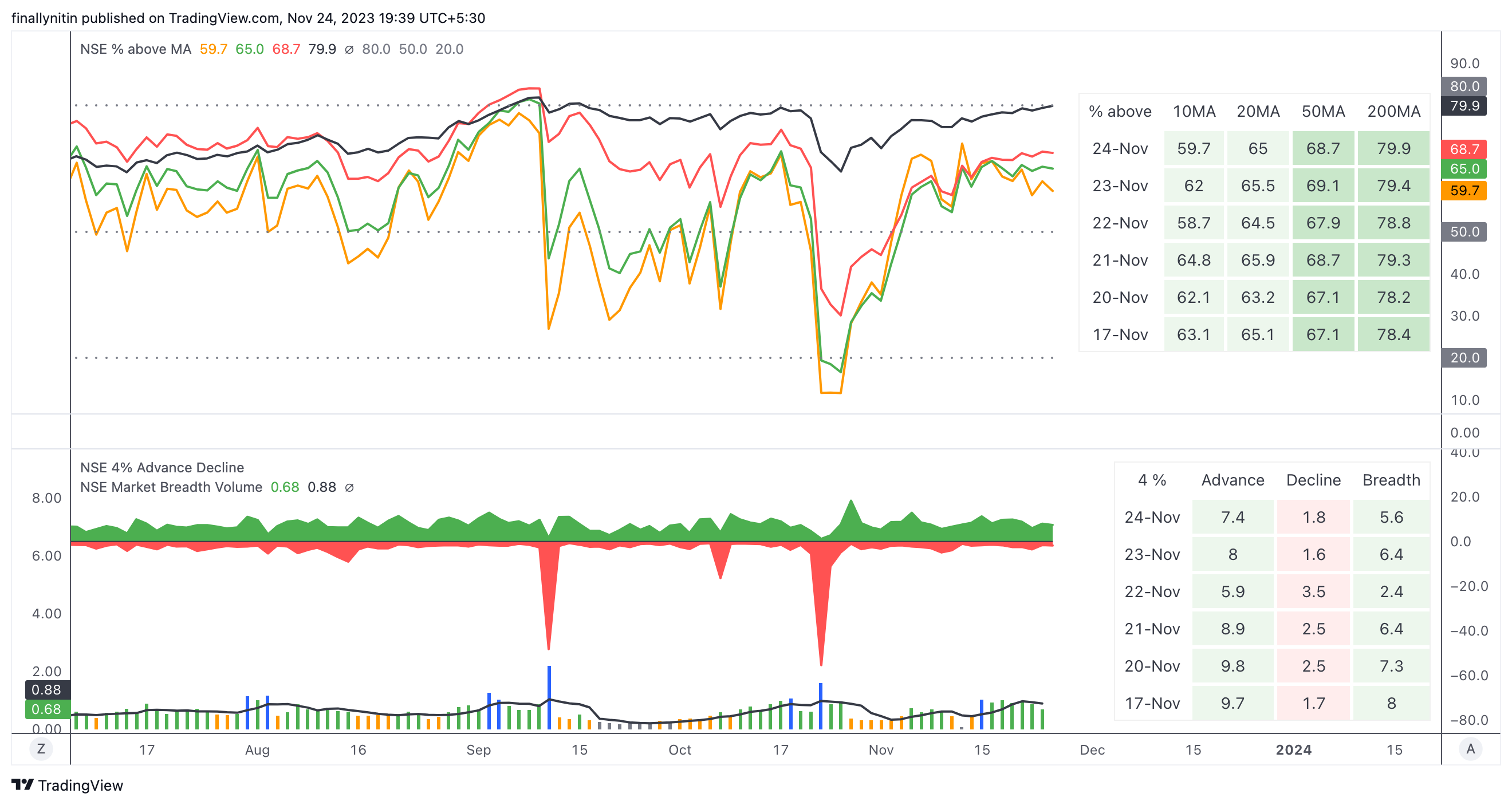Click the 50MA column header

point(1323,112)
